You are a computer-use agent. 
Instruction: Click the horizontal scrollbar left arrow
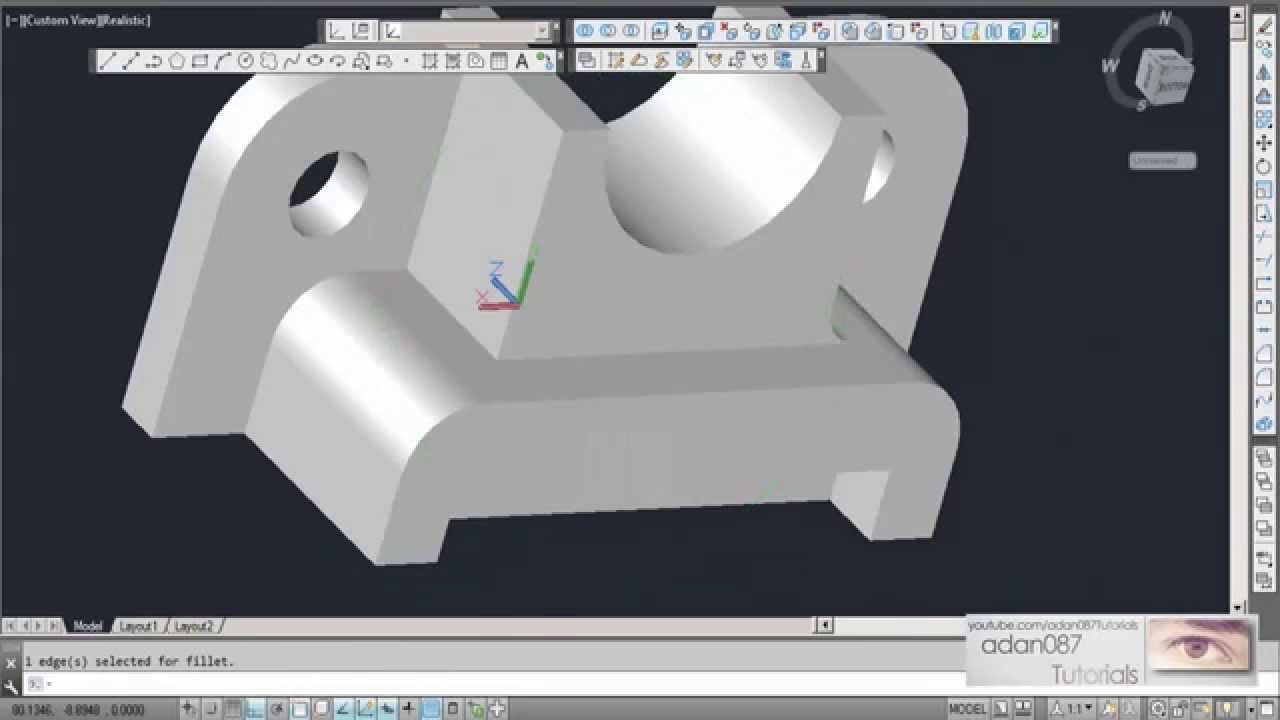click(824, 625)
